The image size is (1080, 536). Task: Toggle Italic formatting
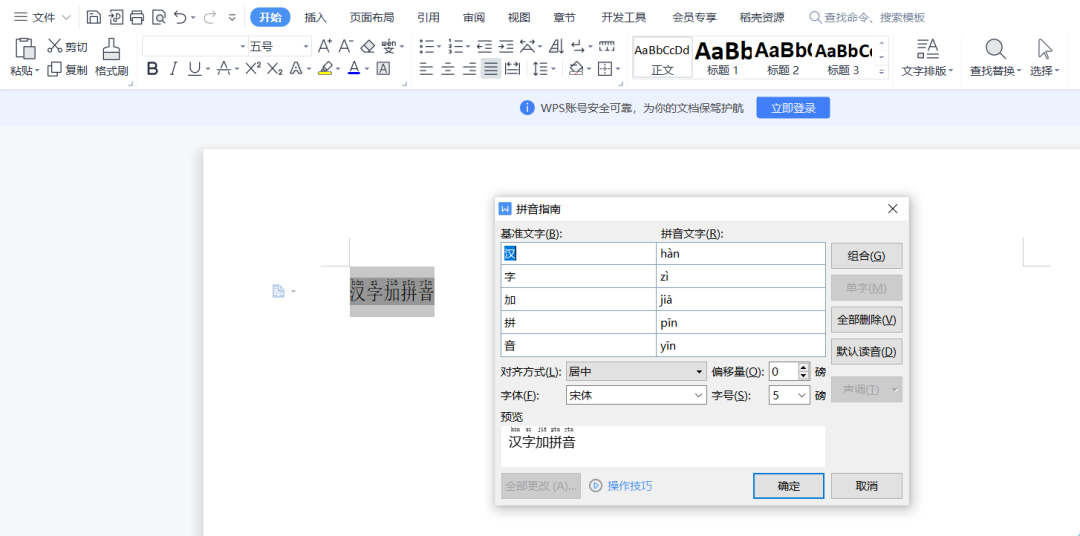tap(174, 69)
